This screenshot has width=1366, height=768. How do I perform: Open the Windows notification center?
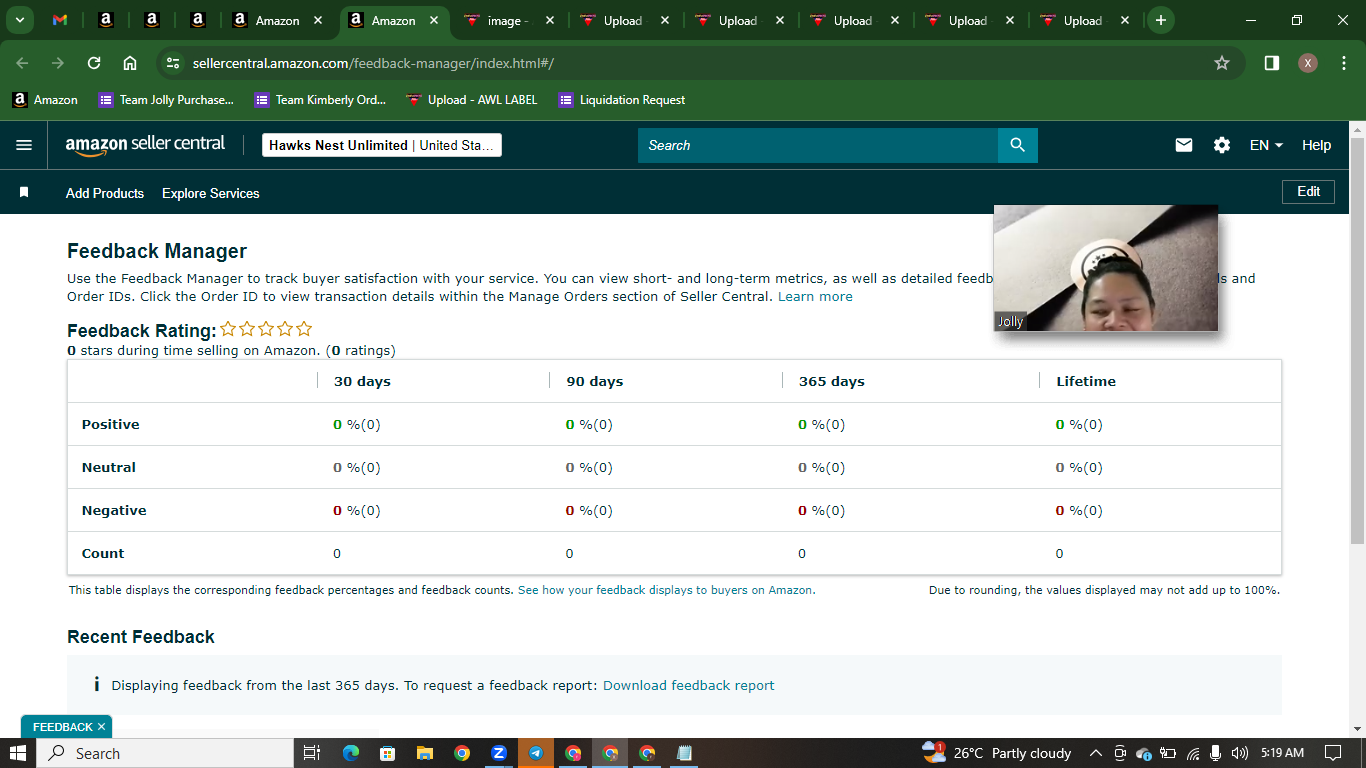(1333, 753)
